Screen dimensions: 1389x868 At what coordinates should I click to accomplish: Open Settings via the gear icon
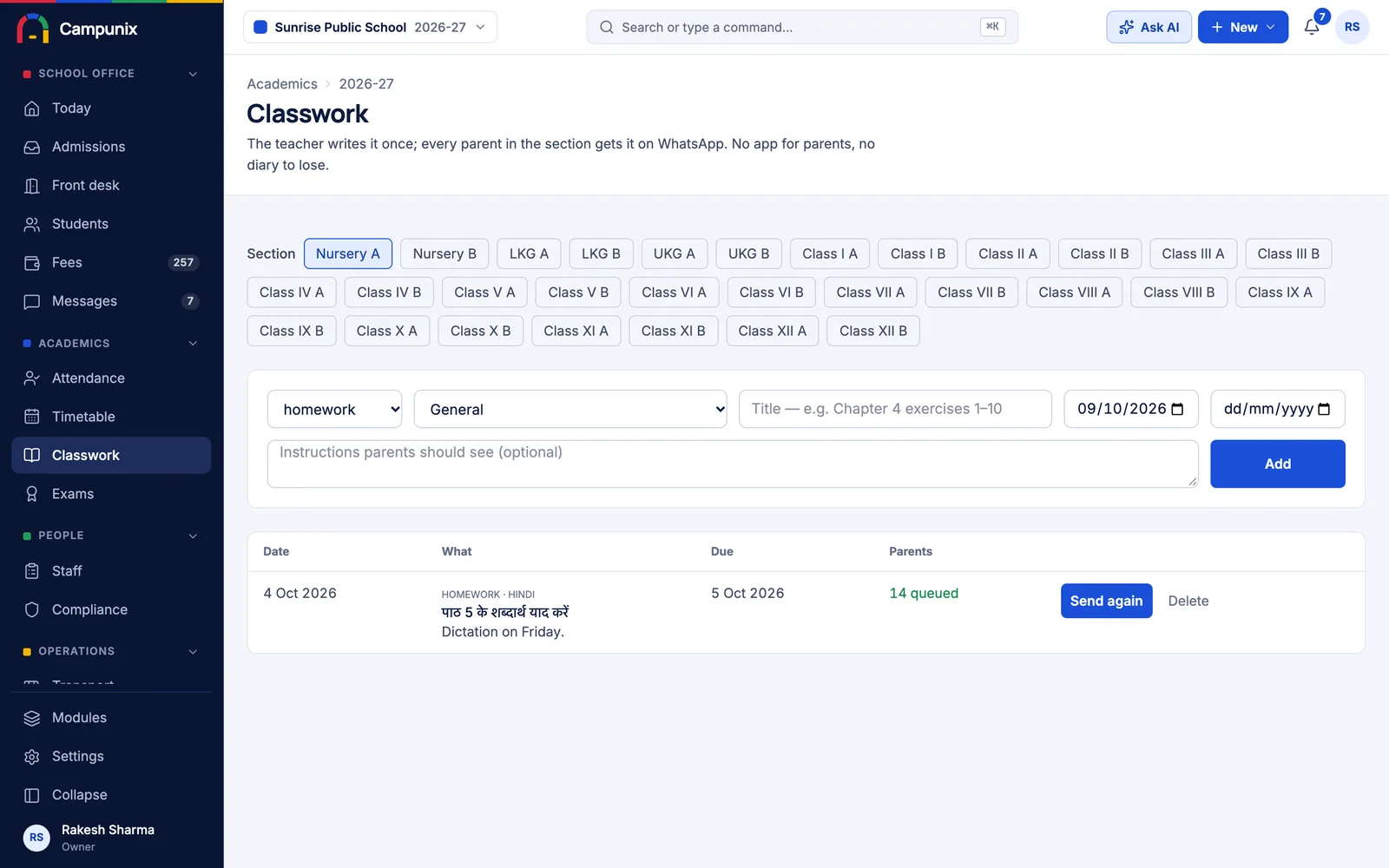32,756
